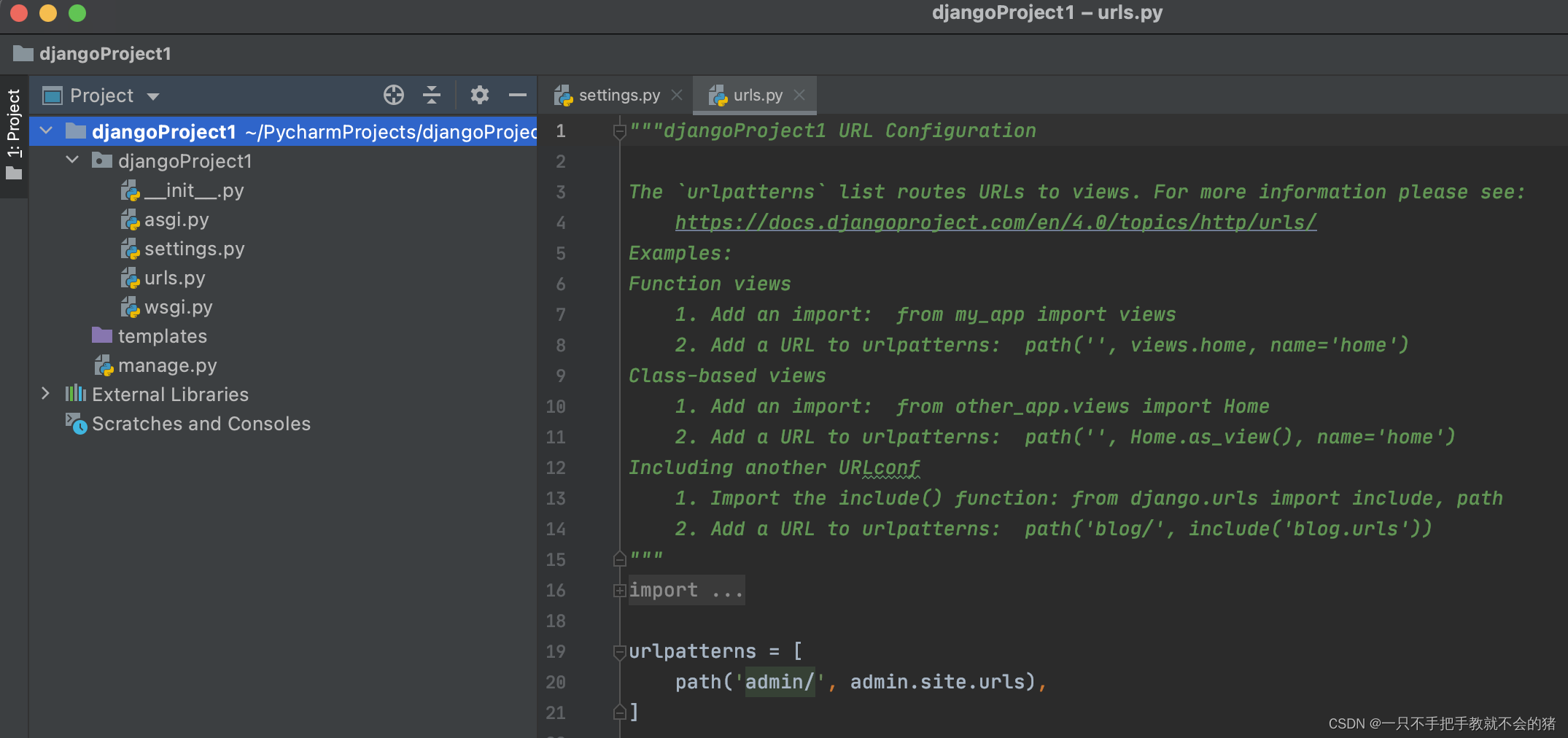Click the asgi.py Python file icon
Screen dimensions: 1568x738
tap(130, 220)
